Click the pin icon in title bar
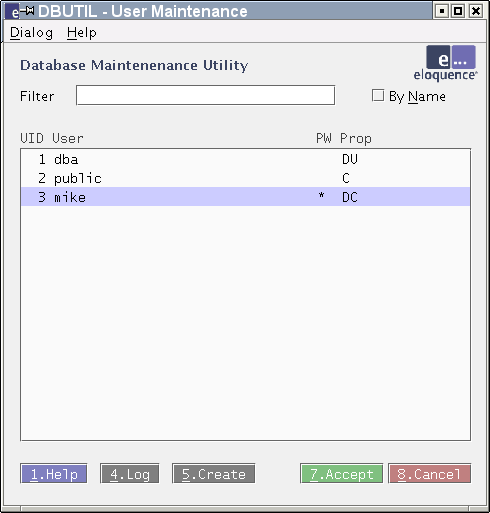The height and width of the screenshot is (513, 490). click(x=28, y=11)
